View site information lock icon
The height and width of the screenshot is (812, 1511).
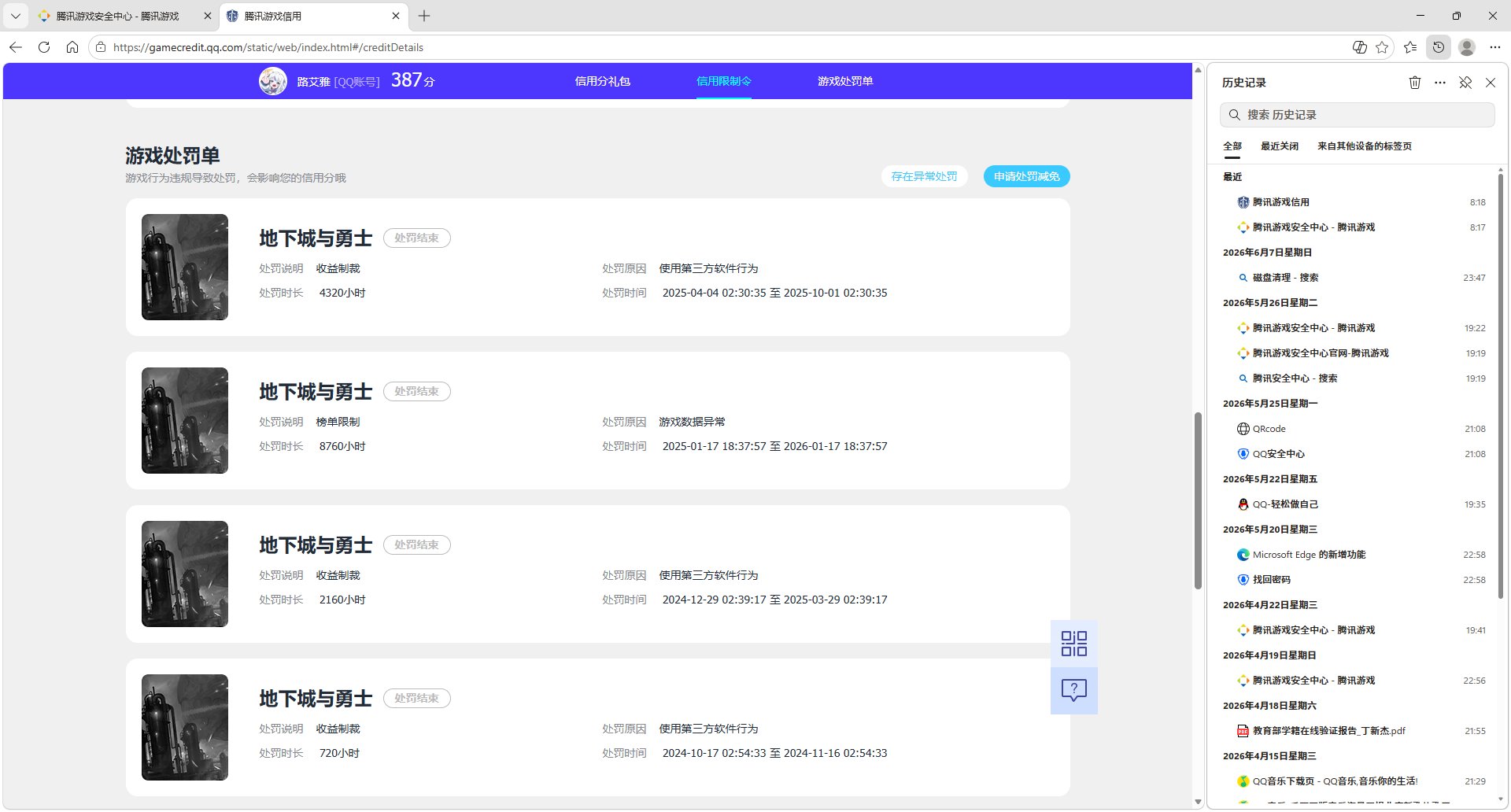[x=101, y=47]
